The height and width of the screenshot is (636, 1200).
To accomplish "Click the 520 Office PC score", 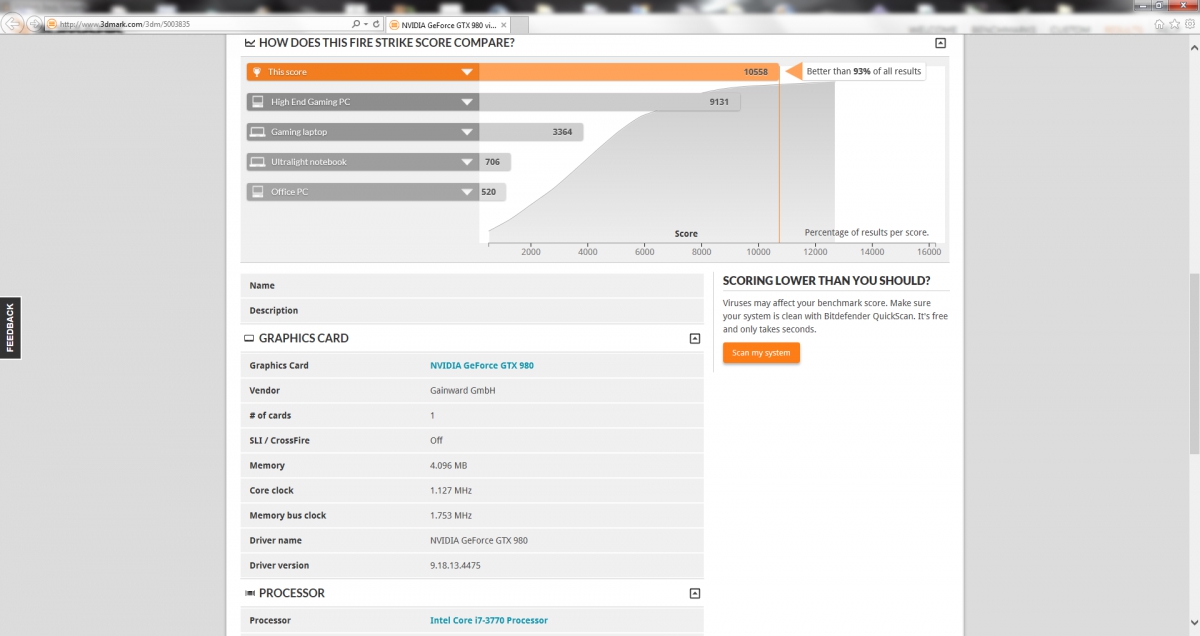I will [488, 192].
